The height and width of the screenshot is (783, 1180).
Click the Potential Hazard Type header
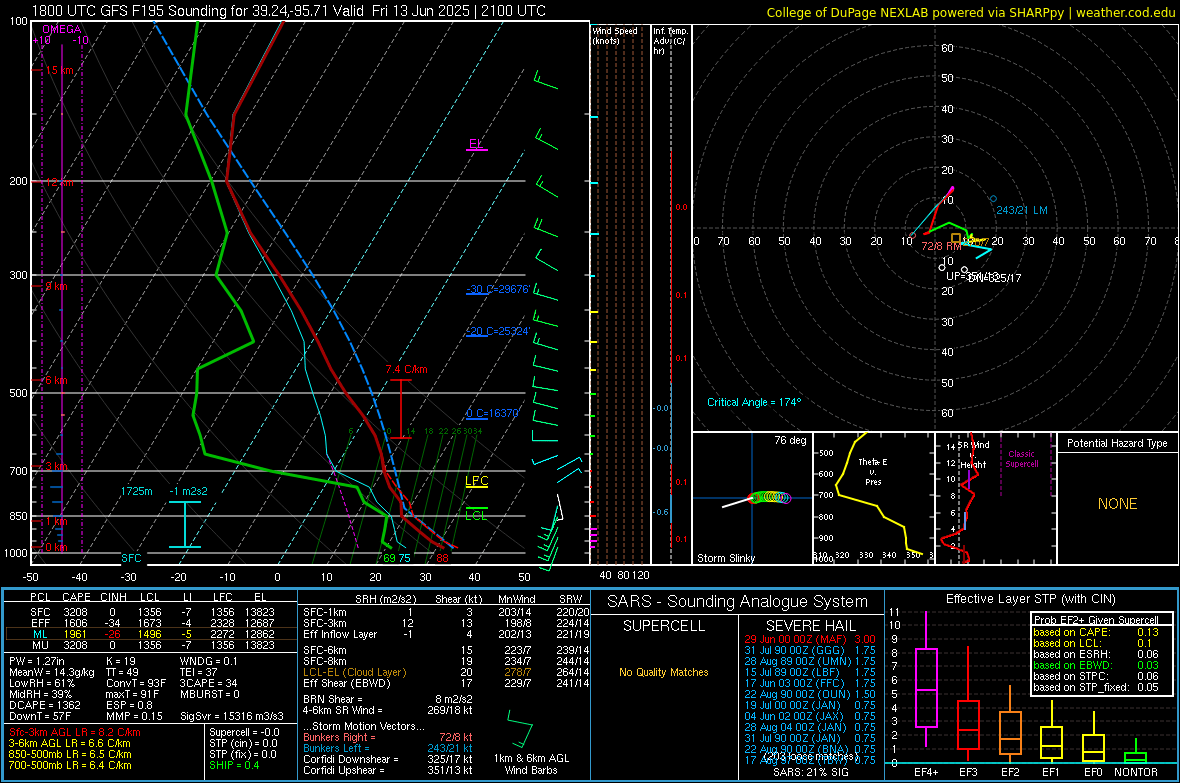pos(1117,443)
